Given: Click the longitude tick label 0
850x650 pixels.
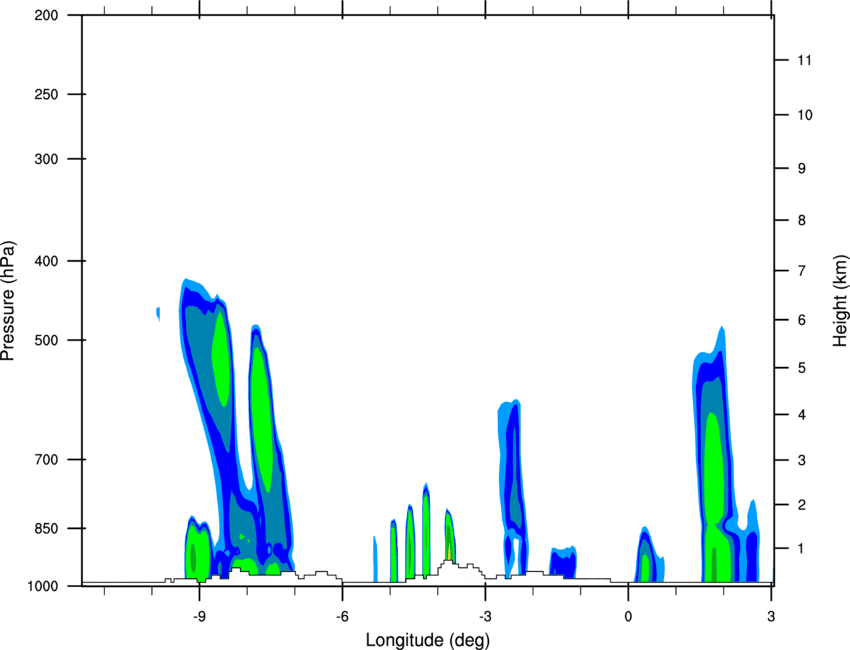Looking at the screenshot, I should coord(628,616).
